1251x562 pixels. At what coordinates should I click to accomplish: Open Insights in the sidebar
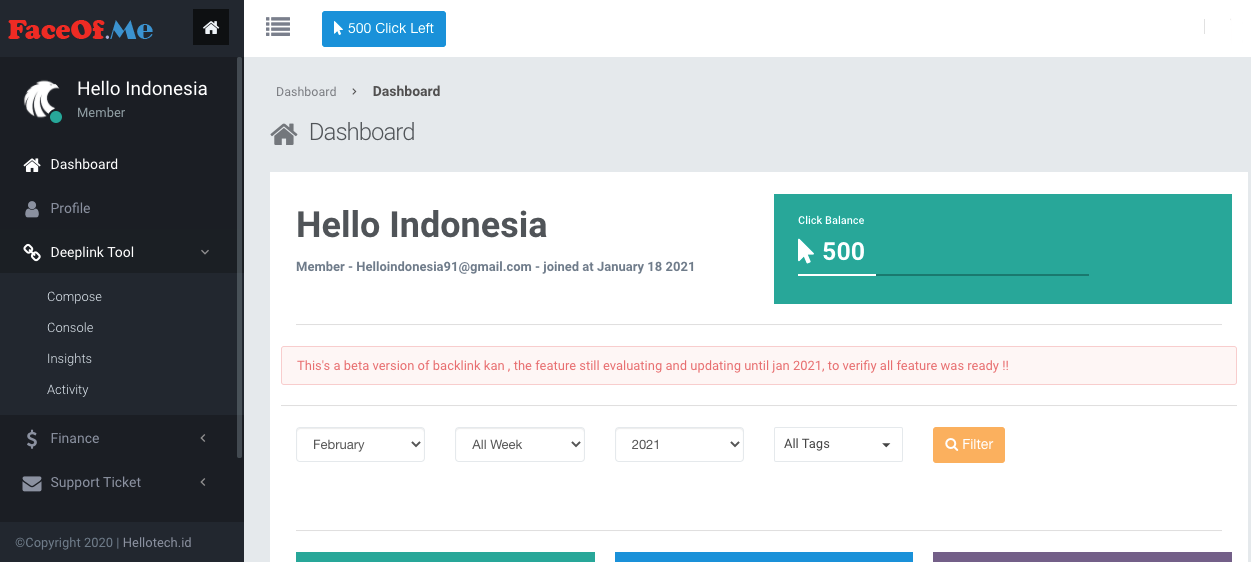(69, 359)
